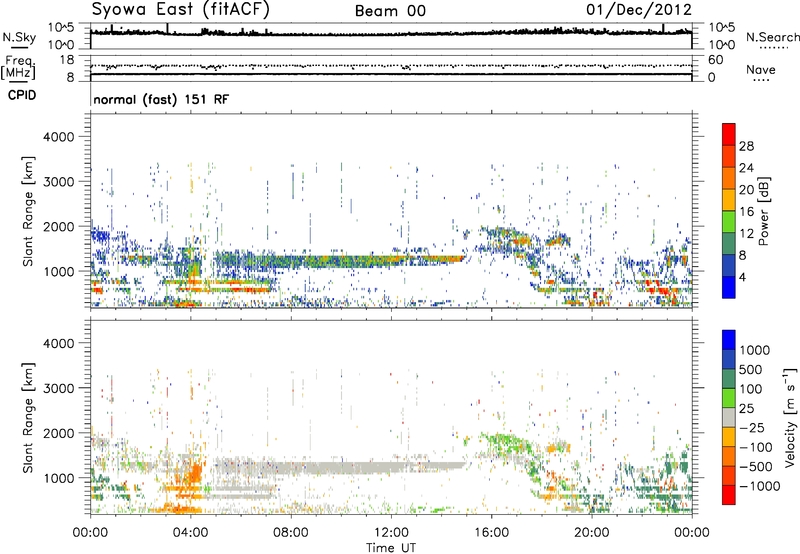The width and height of the screenshot is (800, 554).
Task: Click the dotted line sample under 'N.Search'
Action: [x=773, y=47]
